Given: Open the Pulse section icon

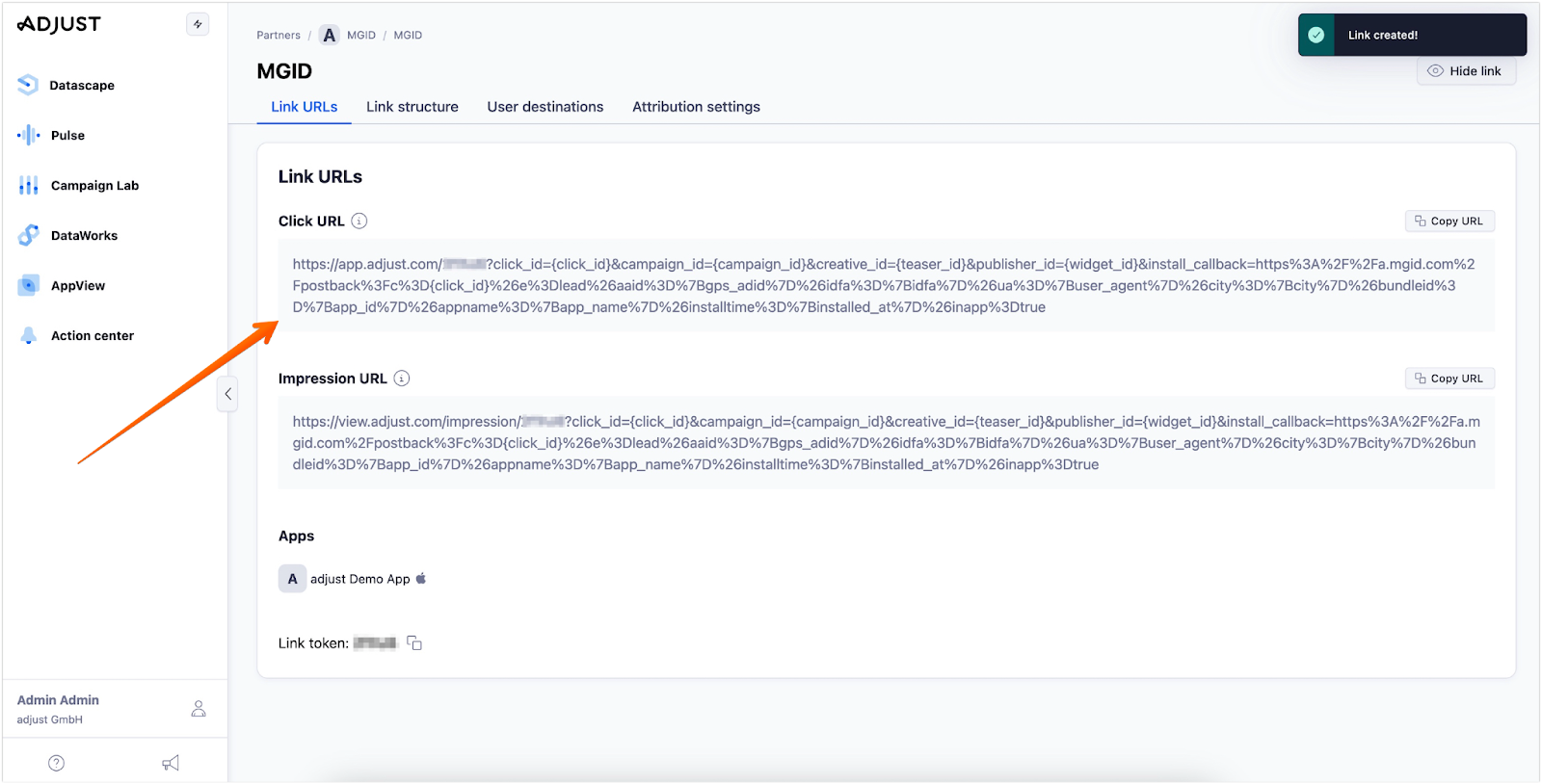Looking at the screenshot, I should pyautogui.click(x=29, y=136).
